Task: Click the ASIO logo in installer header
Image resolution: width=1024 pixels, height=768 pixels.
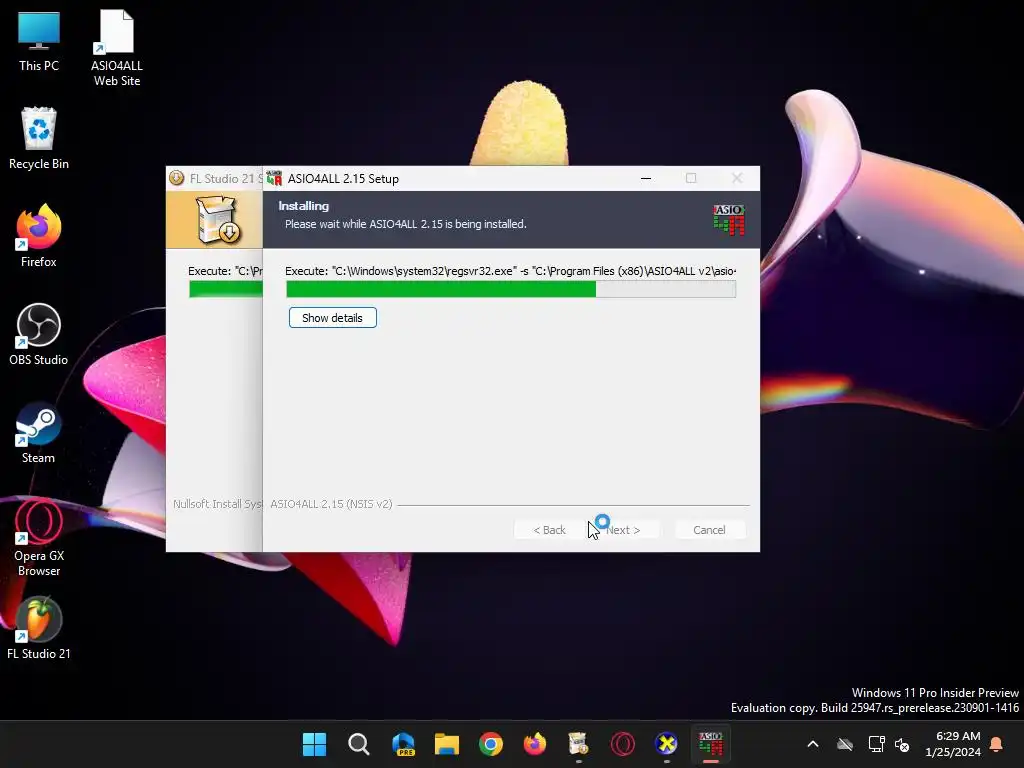Action: 729,219
